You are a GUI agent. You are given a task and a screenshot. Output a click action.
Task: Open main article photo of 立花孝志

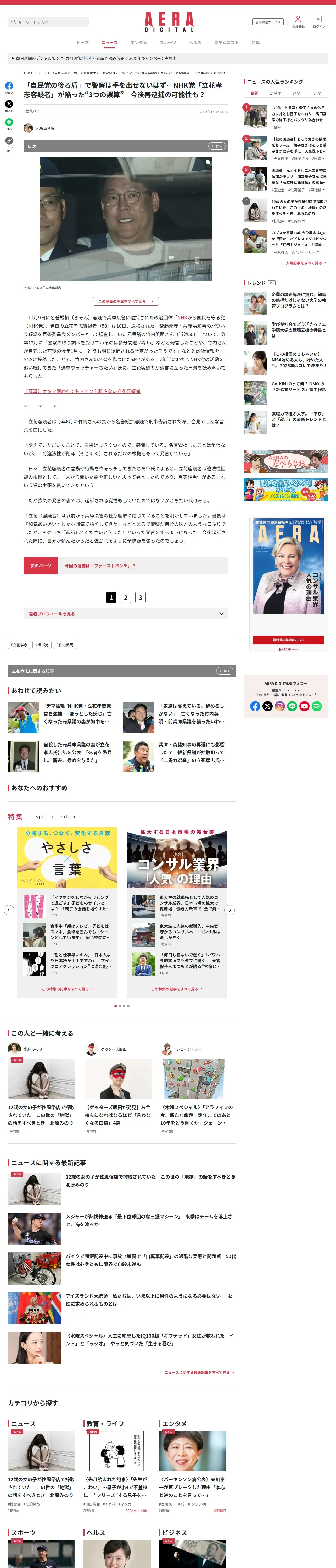126,219
